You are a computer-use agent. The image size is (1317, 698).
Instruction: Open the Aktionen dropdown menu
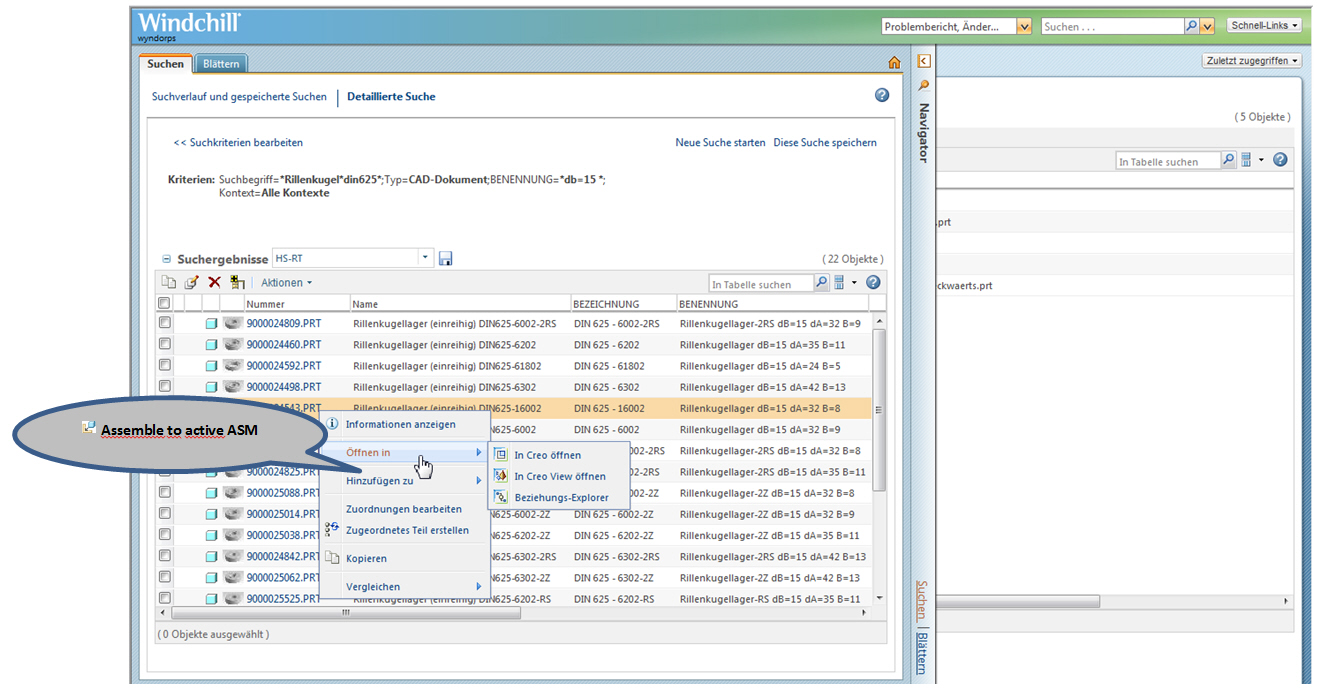click(x=286, y=283)
